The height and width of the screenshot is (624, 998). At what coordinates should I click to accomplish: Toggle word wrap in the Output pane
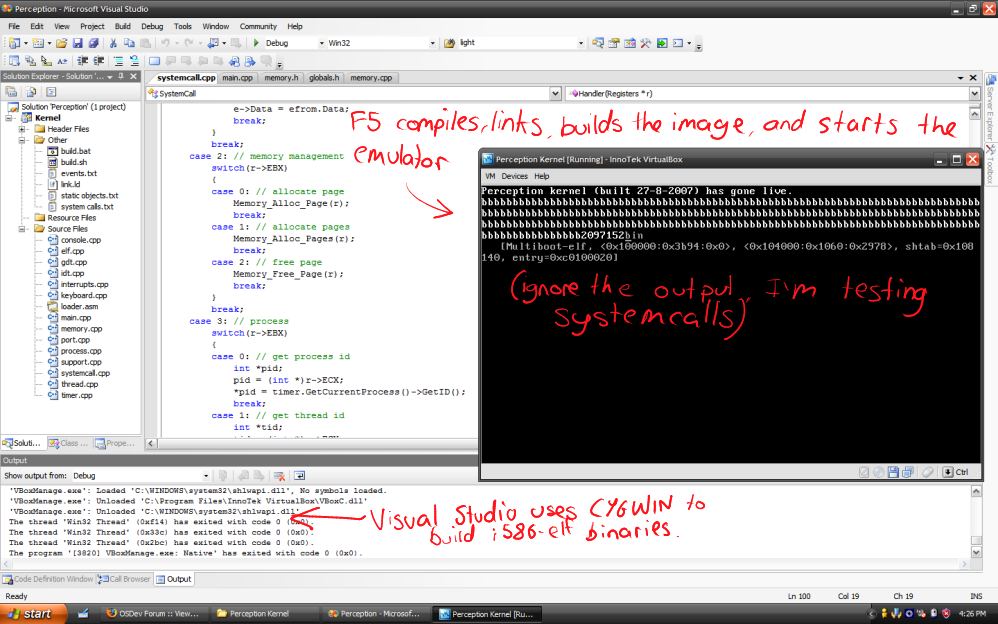tap(299, 476)
